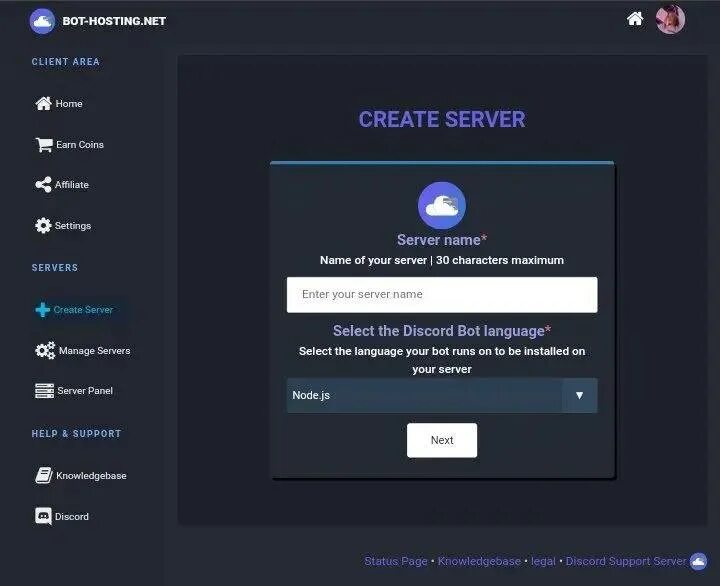Click 'Select the Discord Bot language*' label

point(442,331)
